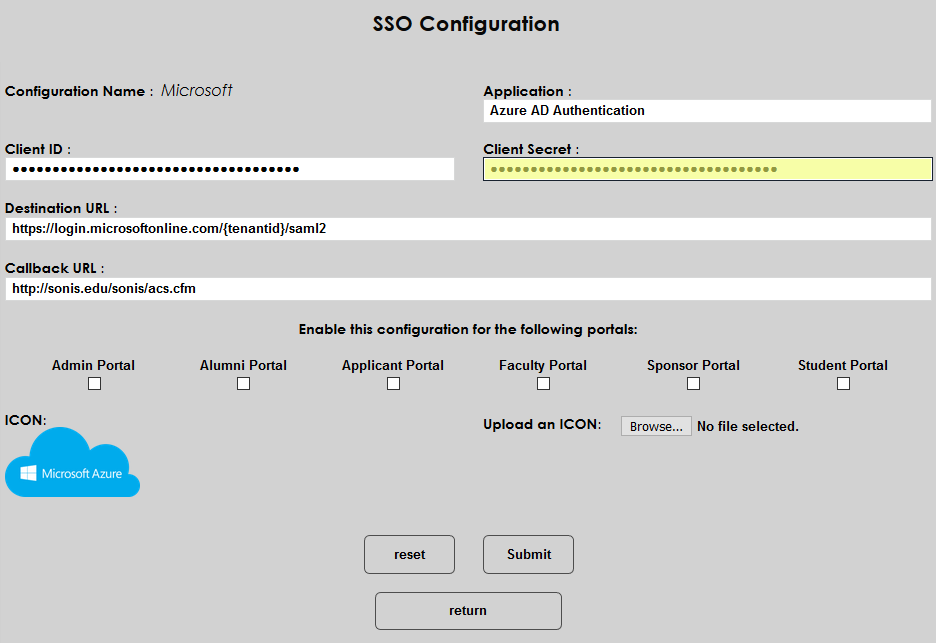Click the Microsoft Azure cloud icon
The width and height of the screenshot is (936, 643).
tap(72, 463)
